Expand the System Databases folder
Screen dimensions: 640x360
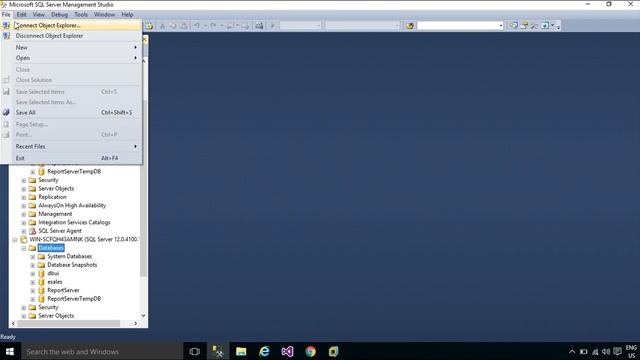pyautogui.click(x=33, y=257)
